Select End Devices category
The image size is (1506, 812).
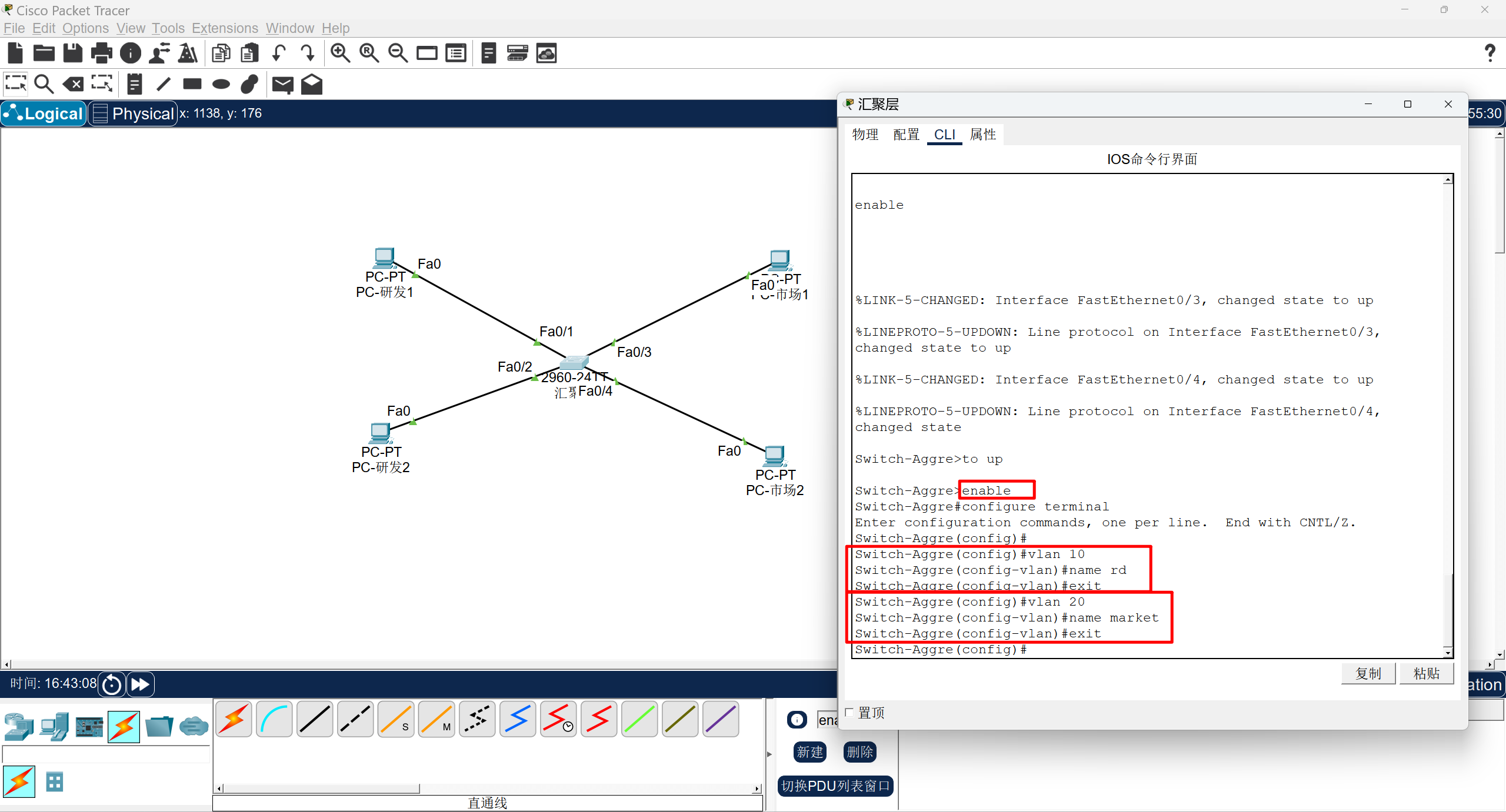pos(54,727)
